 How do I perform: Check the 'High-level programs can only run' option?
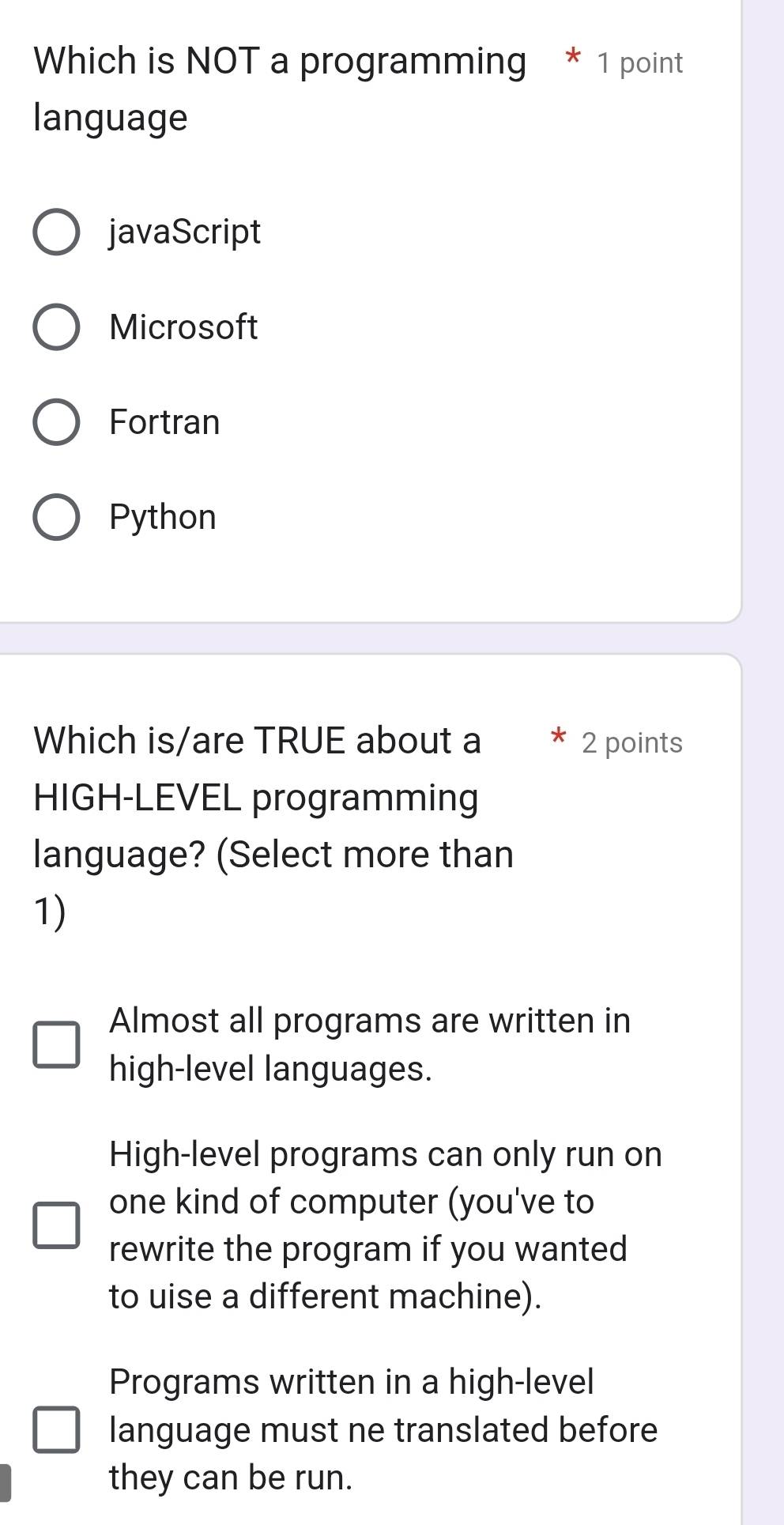pos(57,1225)
